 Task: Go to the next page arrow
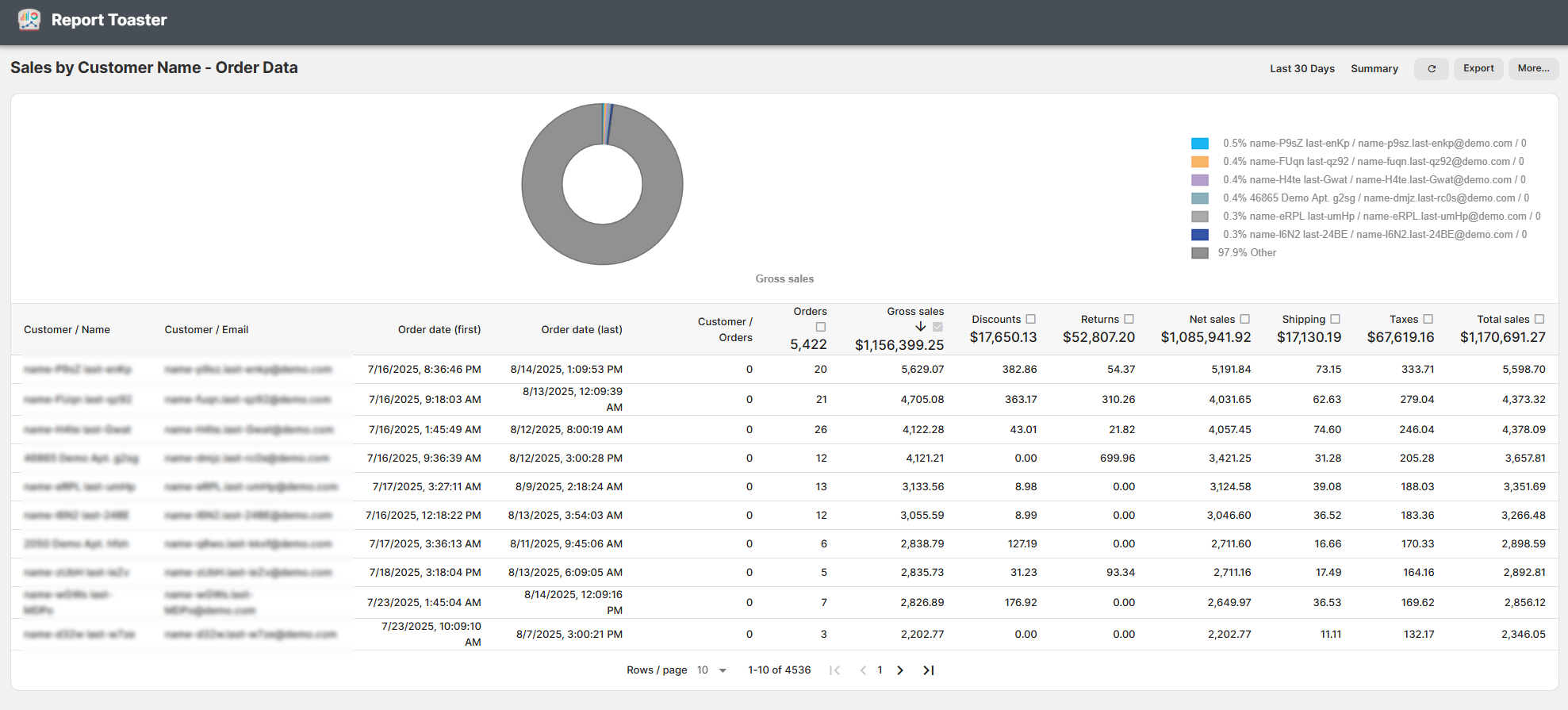[x=900, y=670]
